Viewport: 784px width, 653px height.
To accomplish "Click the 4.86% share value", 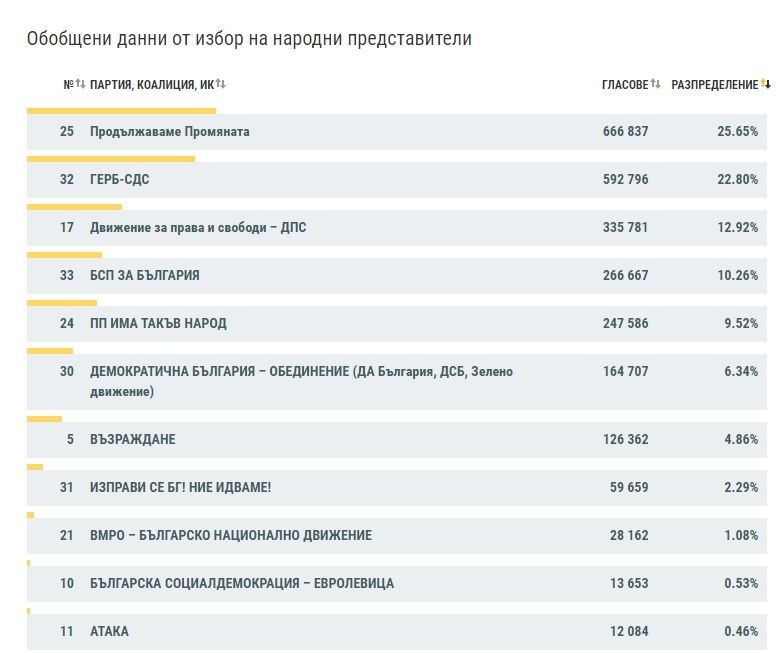I will pyautogui.click(x=741, y=440).
